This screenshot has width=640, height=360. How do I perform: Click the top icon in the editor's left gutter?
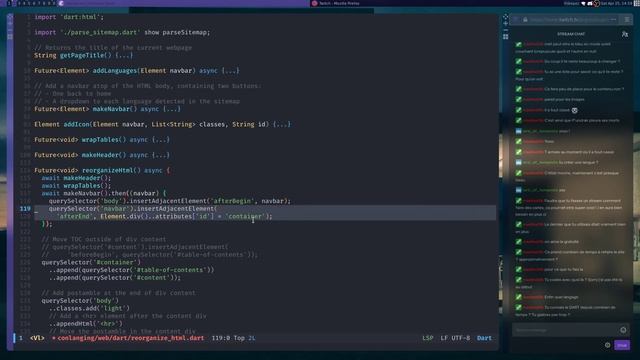click(10, 17)
